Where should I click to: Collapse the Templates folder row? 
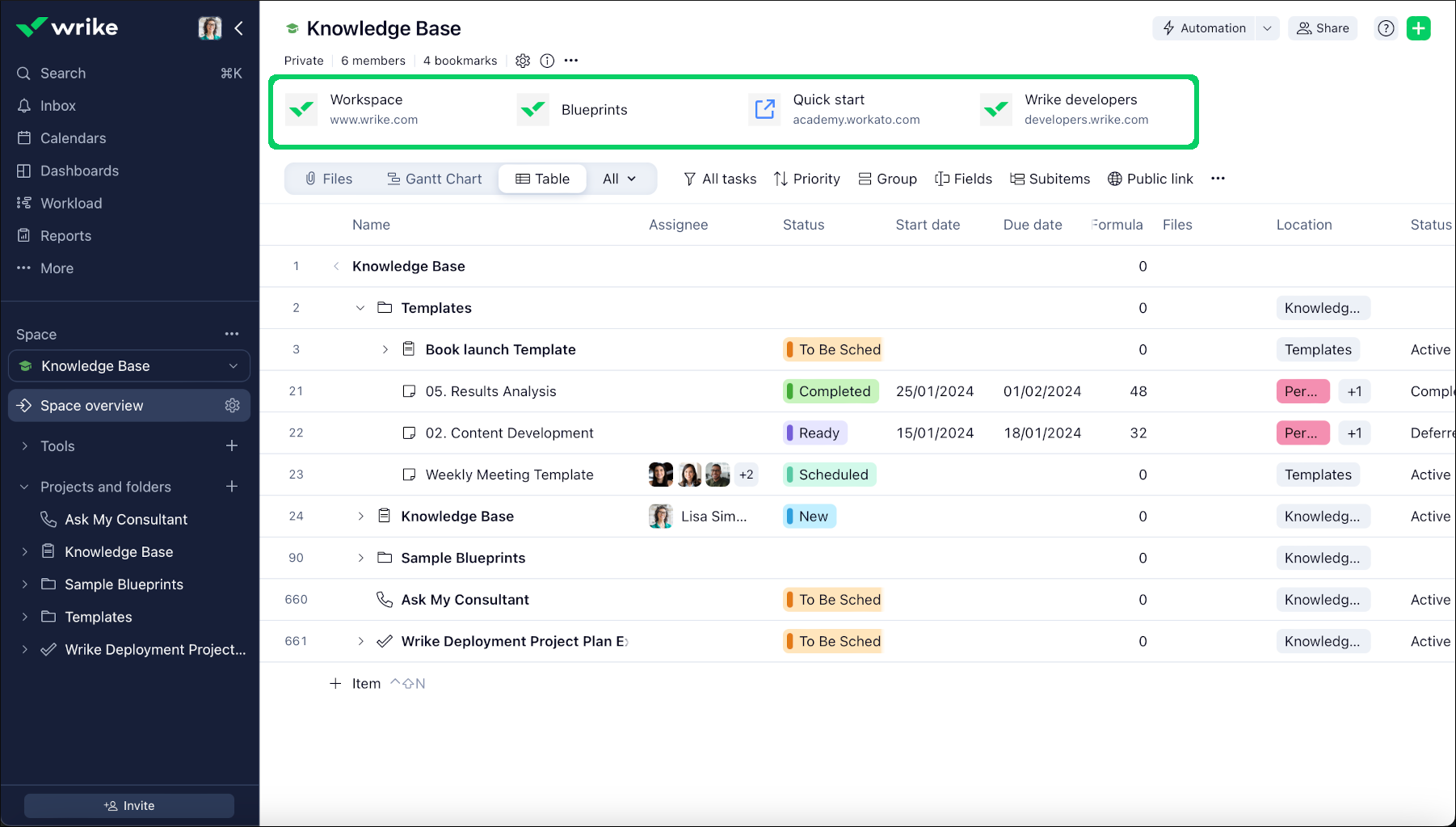[x=360, y=308]
